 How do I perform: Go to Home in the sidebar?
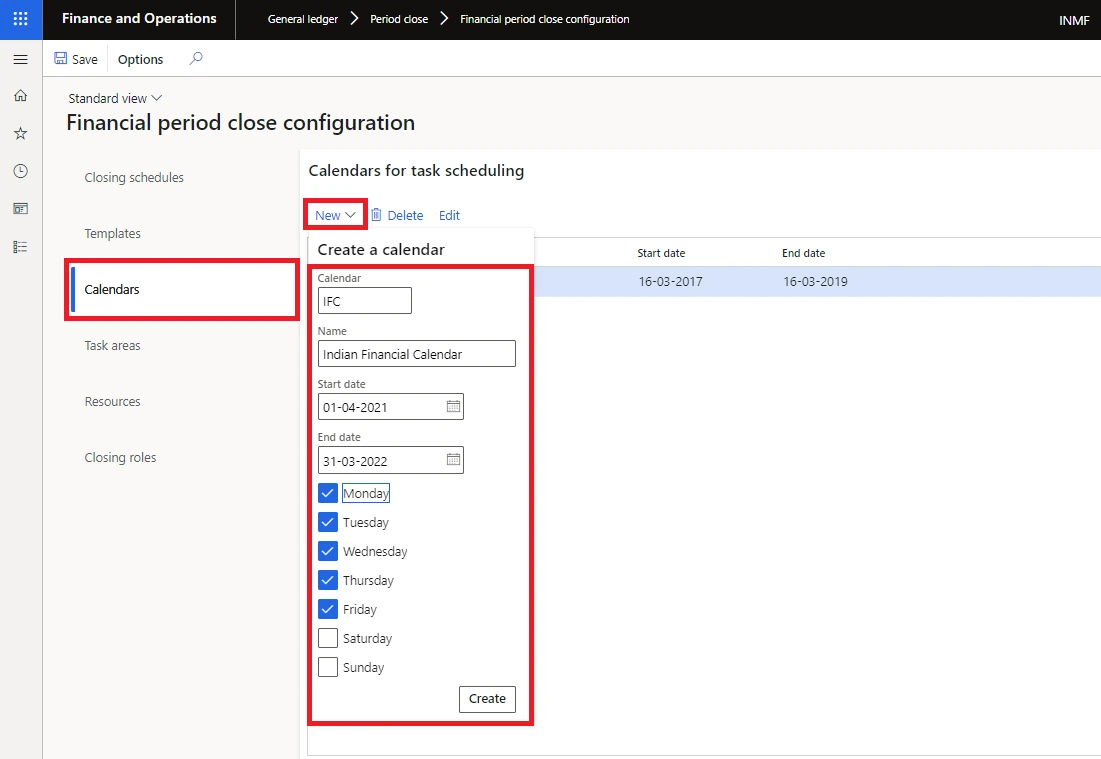[x=20, y=95]
